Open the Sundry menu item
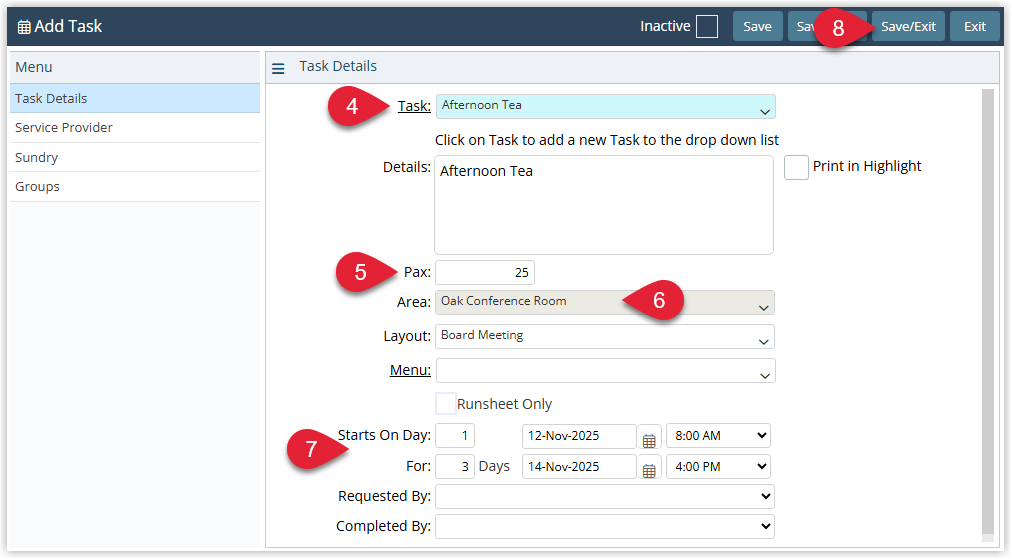1012x559 pixels. click(135, 158)
